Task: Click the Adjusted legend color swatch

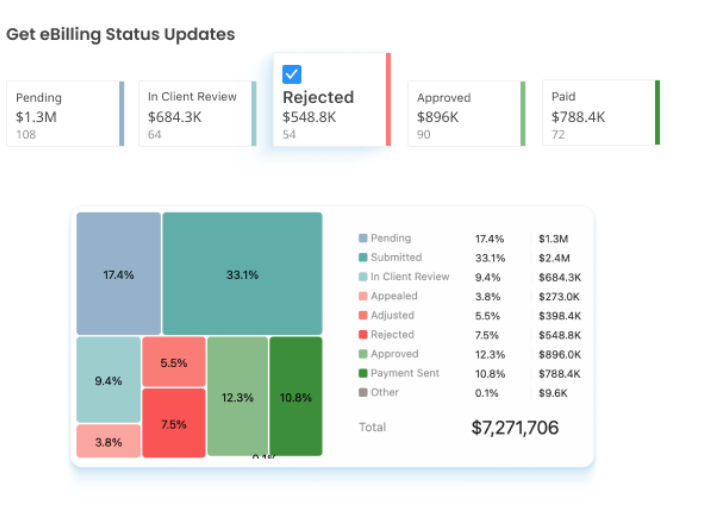Action: click(363, 315)
